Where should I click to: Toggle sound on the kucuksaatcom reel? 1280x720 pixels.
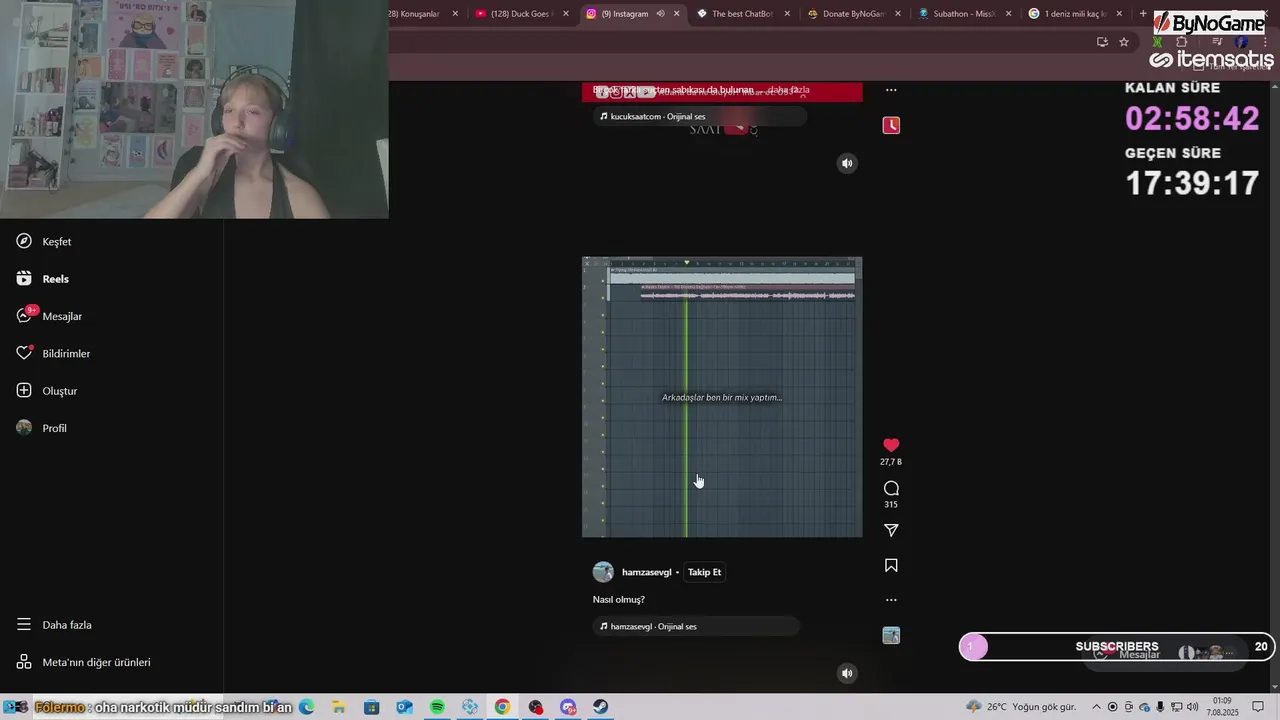pos(847,163)
